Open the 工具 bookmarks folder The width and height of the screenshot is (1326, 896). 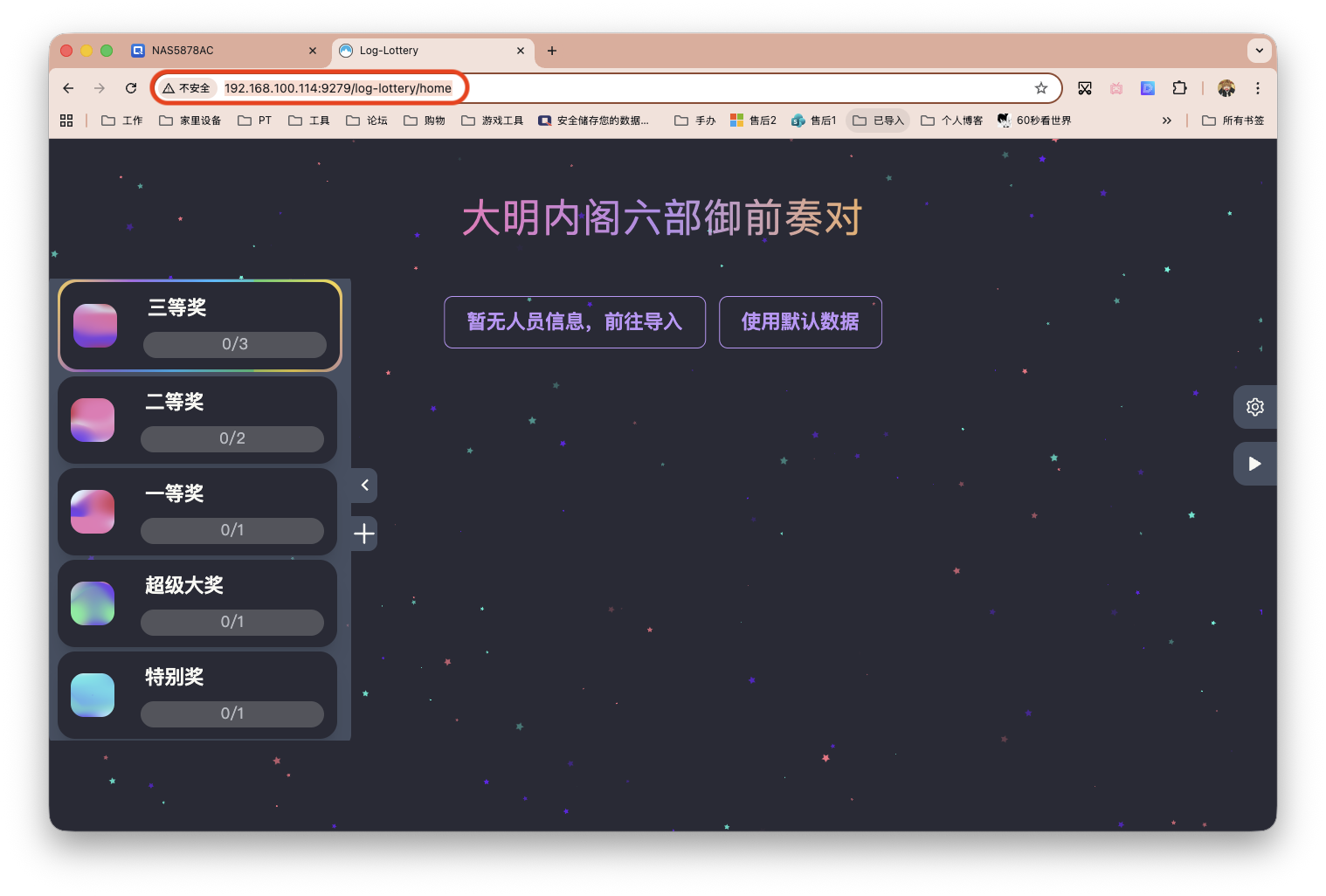click(x=308, y=121)
